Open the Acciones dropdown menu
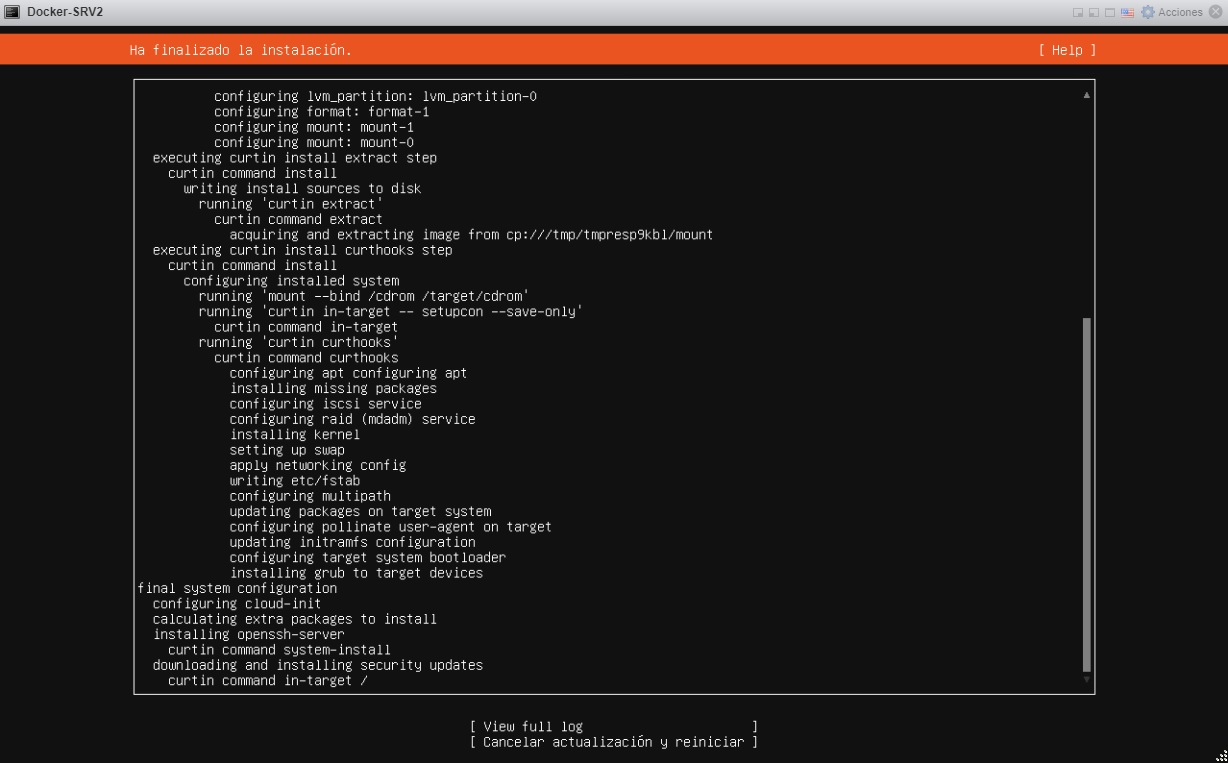The height and width of the screenshot is (763, 1228). (x=1180, y=12)
